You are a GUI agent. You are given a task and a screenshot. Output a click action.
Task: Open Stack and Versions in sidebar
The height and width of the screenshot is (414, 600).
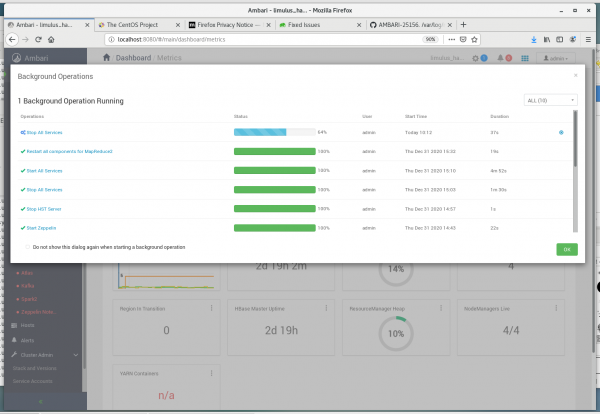coord(34,368)
